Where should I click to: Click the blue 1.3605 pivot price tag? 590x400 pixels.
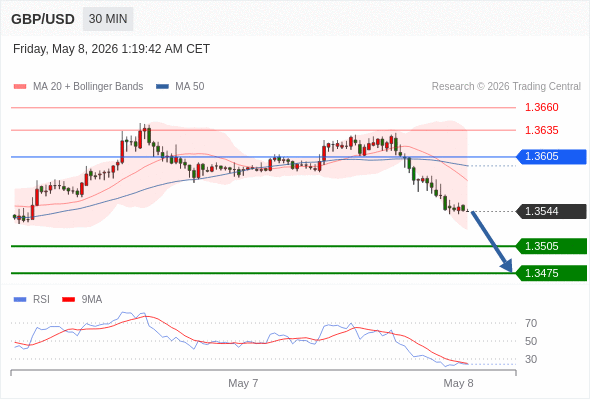point(551,157)
